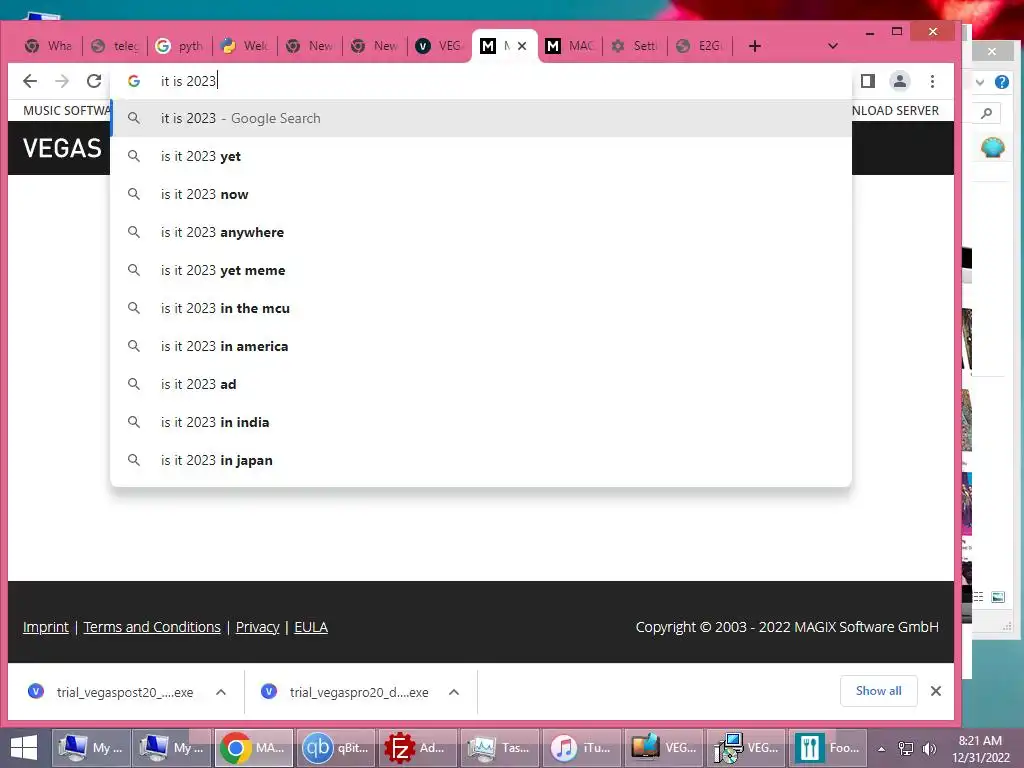Switch to the 'Setti' settings tab
Viewport: 1024px width, 768px height.
635,46
